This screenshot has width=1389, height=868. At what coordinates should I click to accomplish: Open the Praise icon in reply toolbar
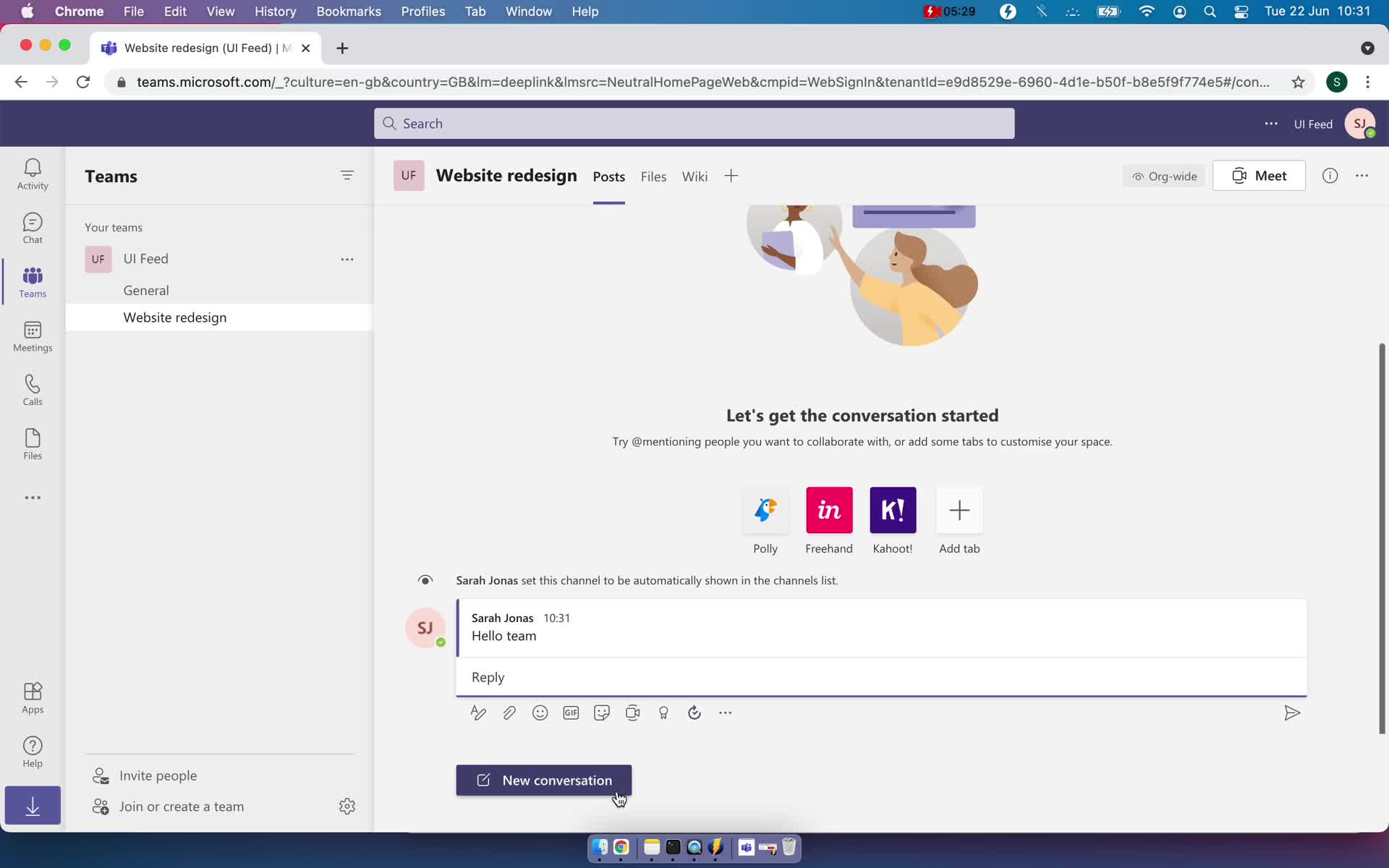click(664, 712)
